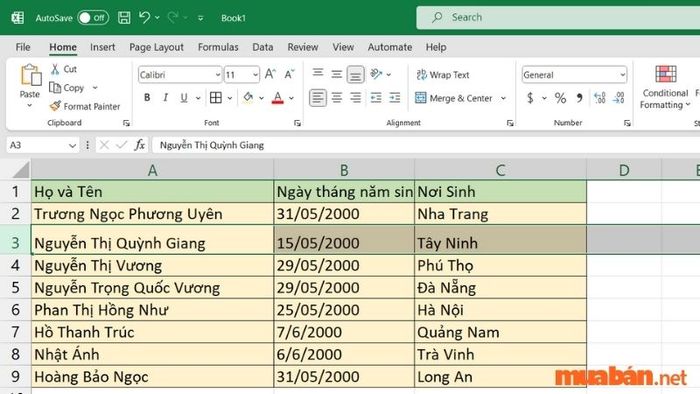Image resolution: width=700 pixels, height=394 pixels.
Task: Click the Redo arrow icon
Action: pyautogui.click(x=172, y=18)
